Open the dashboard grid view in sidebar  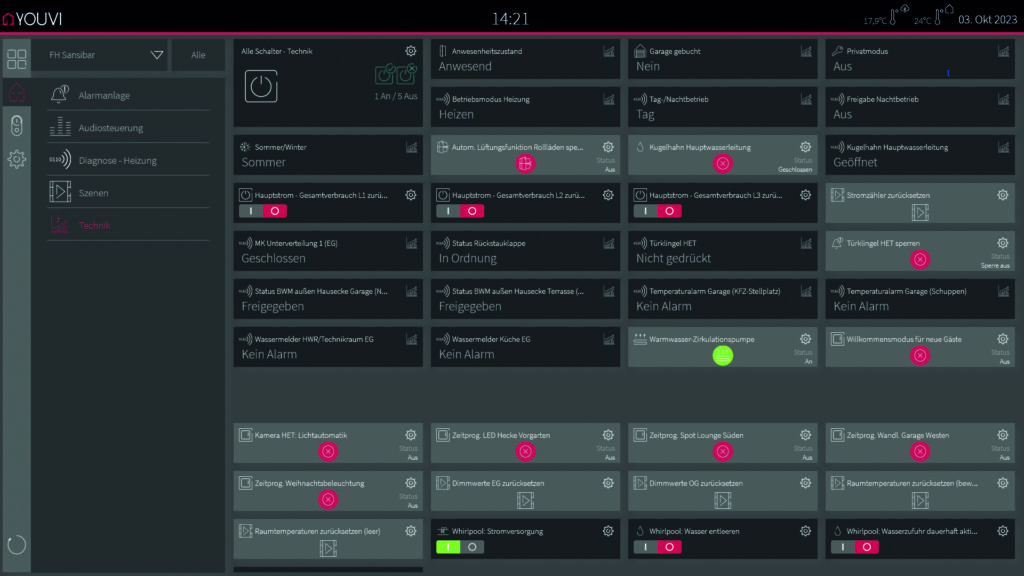(x=16, y=58)
